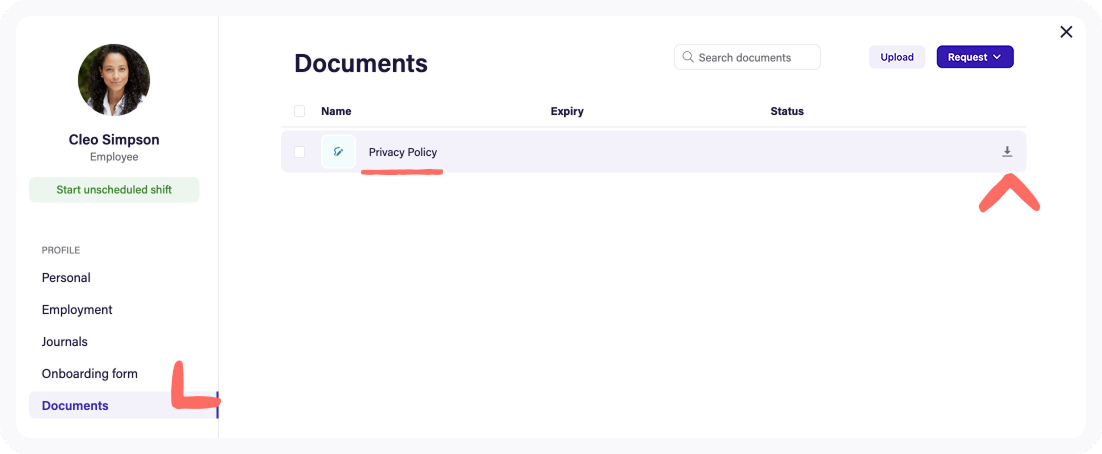Open the Personal profile section

point(66,278)
